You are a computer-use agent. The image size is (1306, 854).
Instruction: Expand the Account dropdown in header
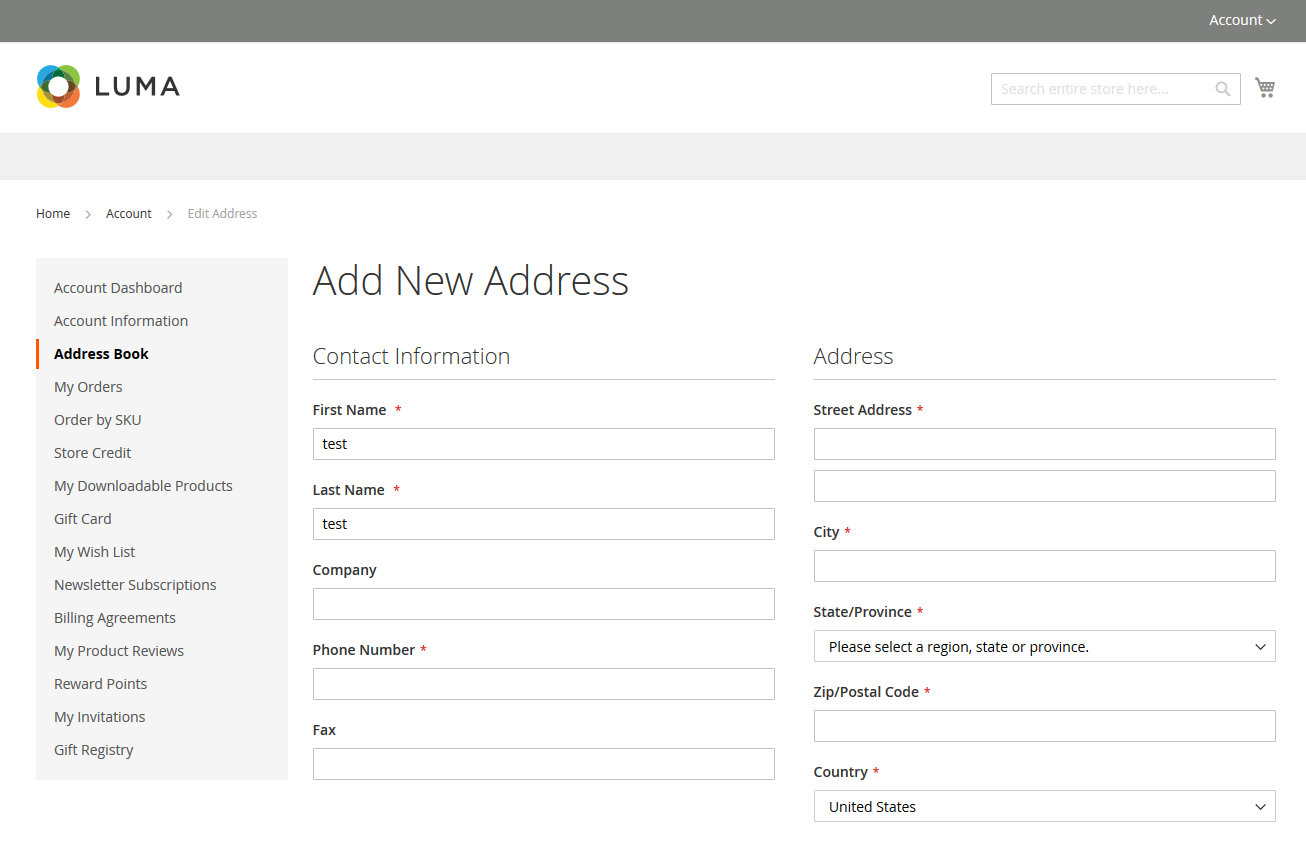pos(1242,20)
